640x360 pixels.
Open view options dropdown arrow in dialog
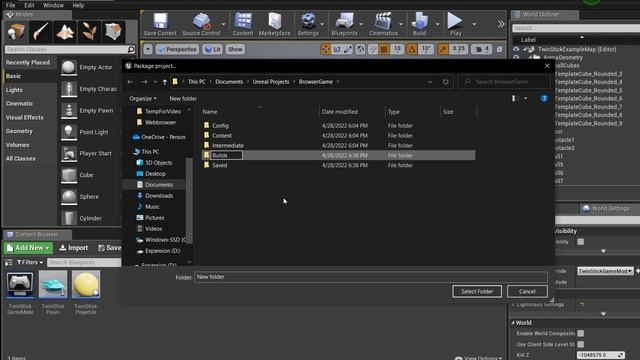[x=525, y=98]
